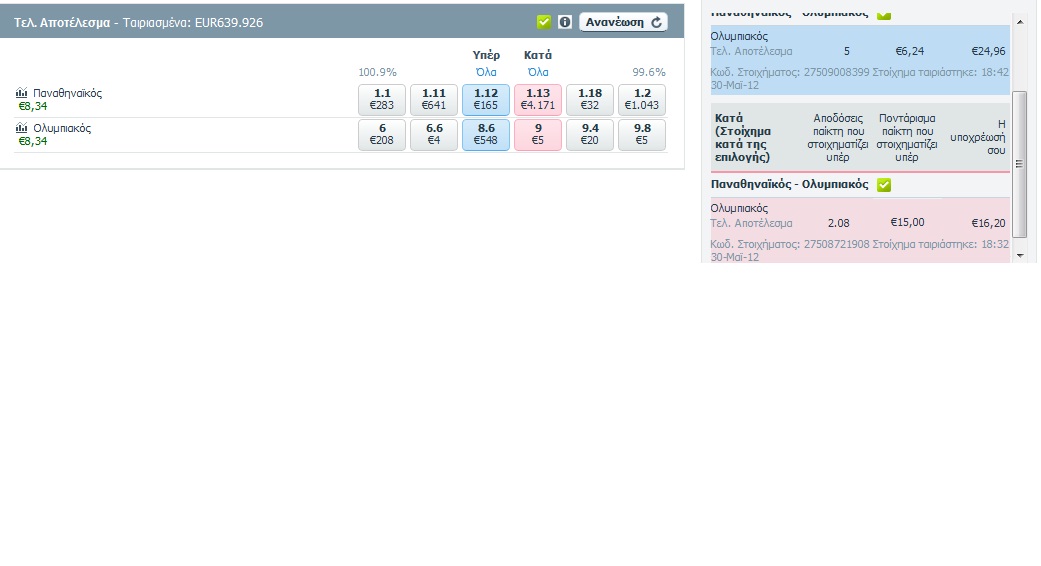Image resolution: width=1041 pixels, height=566 pixels.
Task: Select odds 1.11 €641 cell
Action: pos(434,100)
